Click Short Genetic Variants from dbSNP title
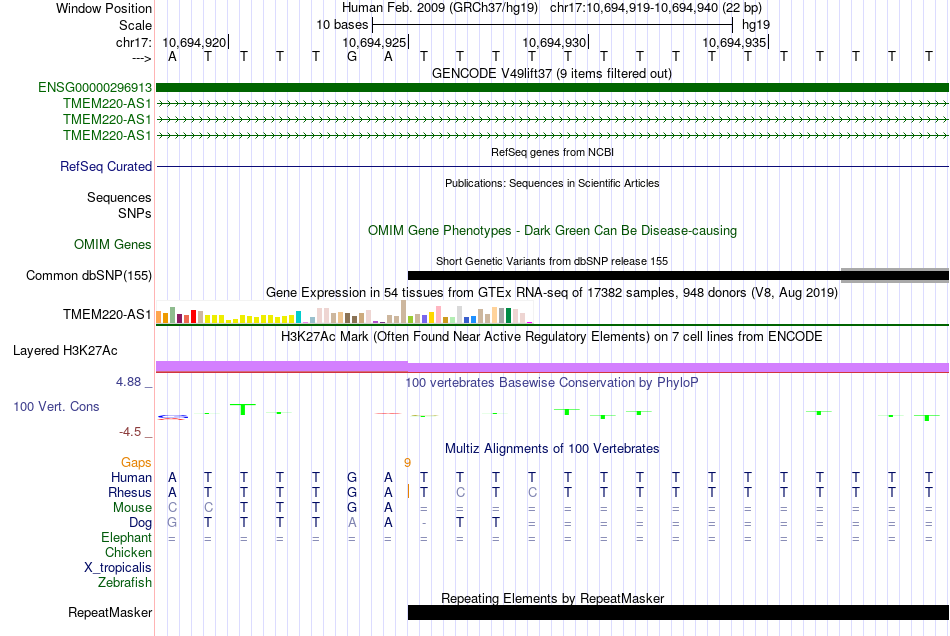Image resolution: width=950 pixels, height=636 pixels. tap(552, 262)
